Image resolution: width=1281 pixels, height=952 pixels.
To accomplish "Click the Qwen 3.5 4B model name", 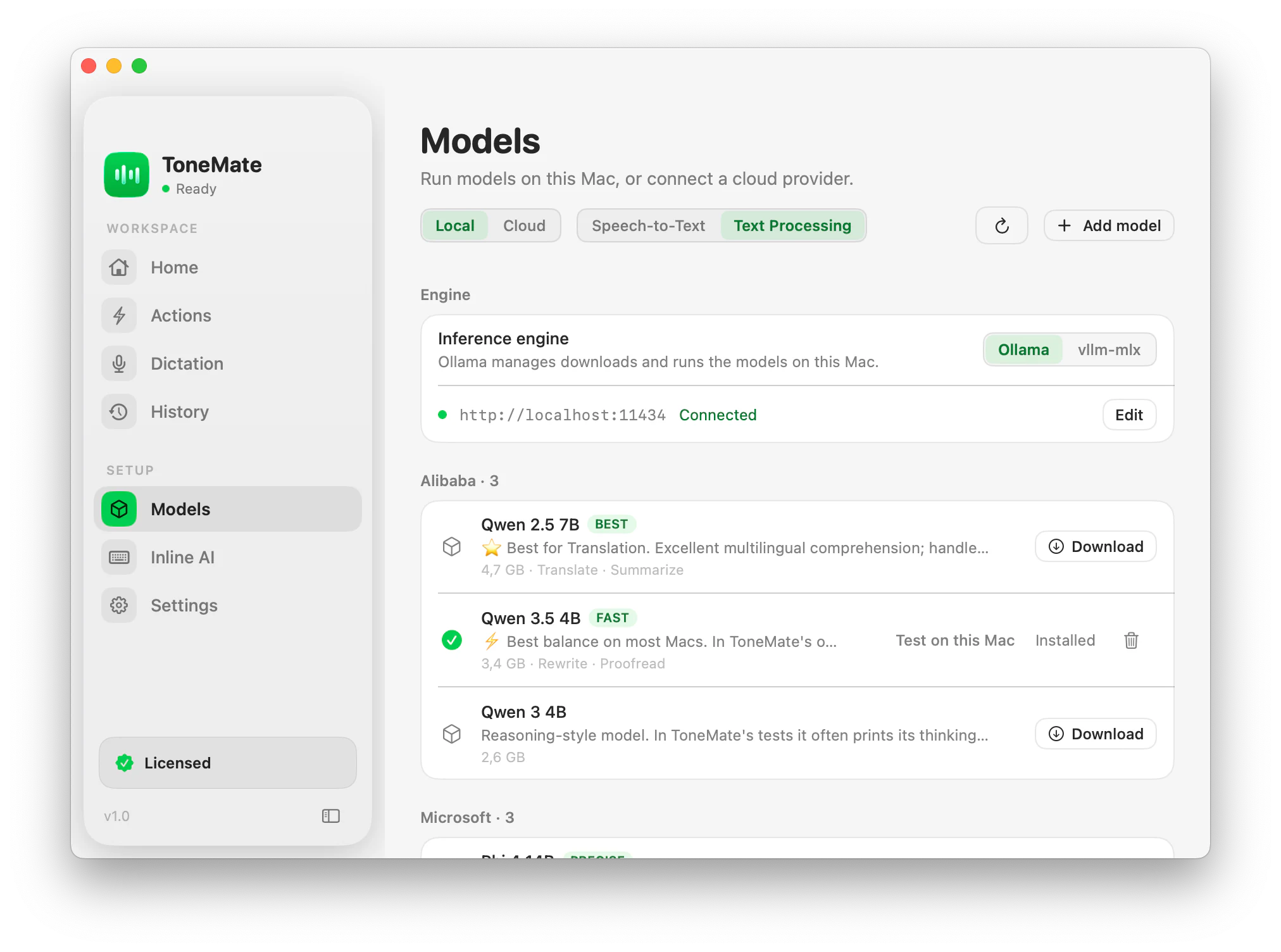I will click(x=530, y=618).
